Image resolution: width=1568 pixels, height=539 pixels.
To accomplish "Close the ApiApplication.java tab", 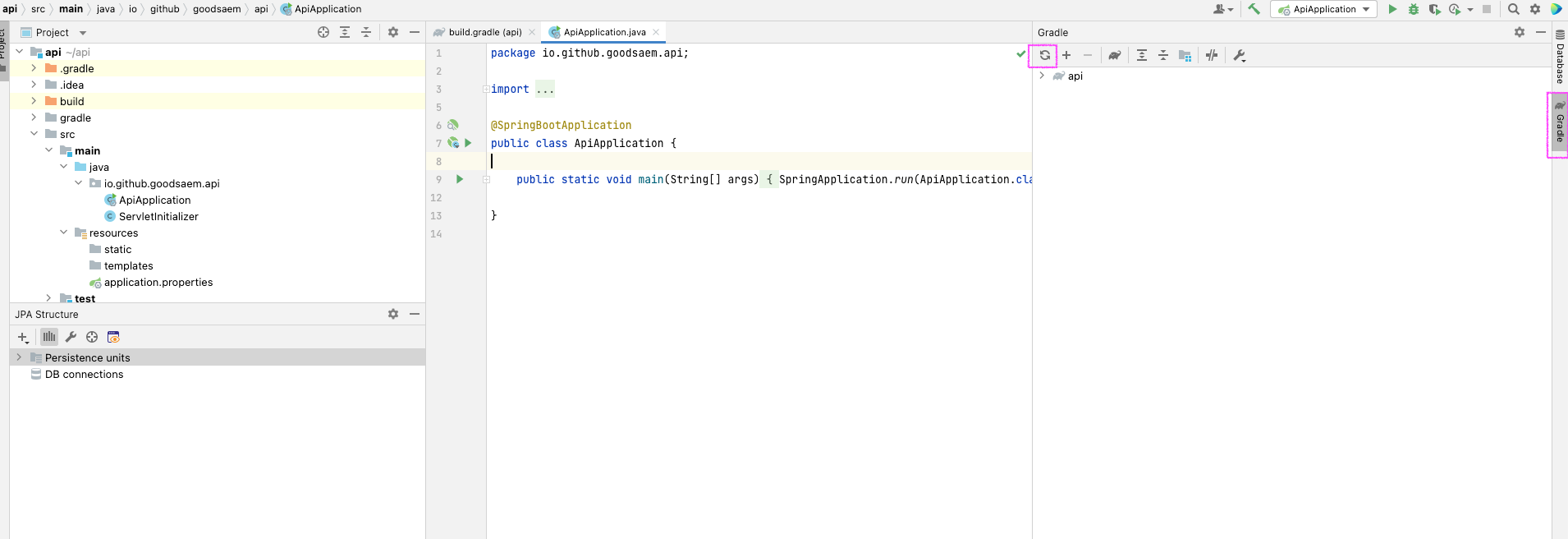I will [x=656, y=32].
